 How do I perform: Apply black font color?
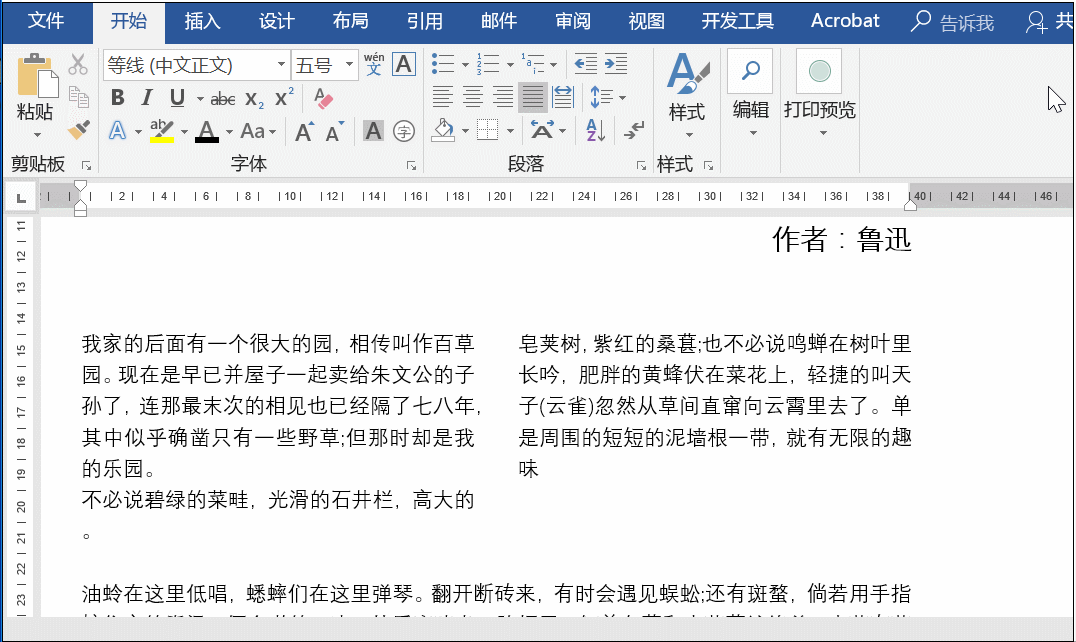point(207,130)
